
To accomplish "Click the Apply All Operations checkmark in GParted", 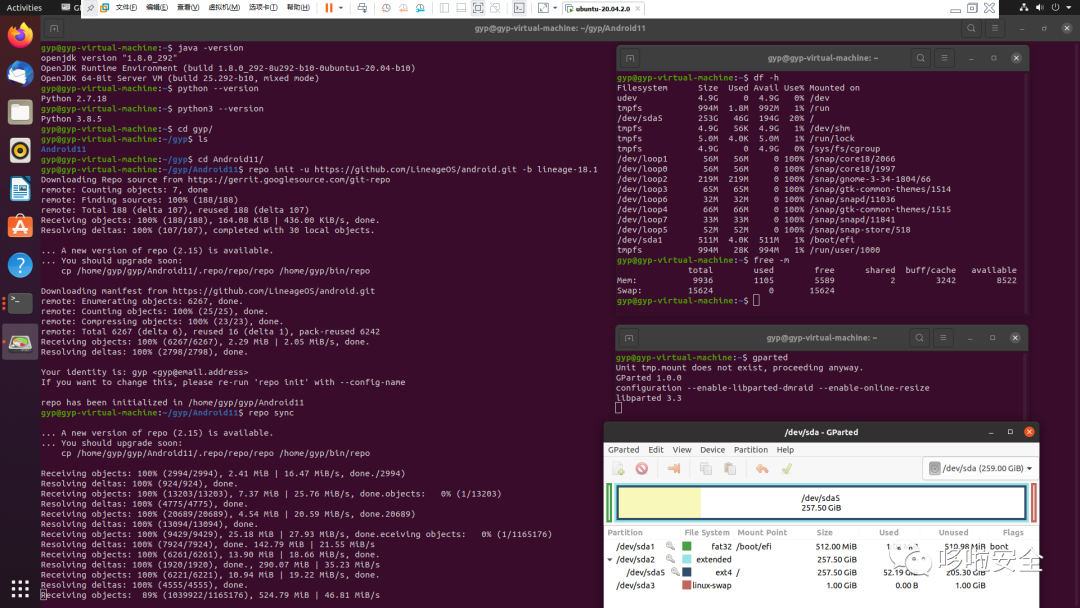I will tap(787, 469).
